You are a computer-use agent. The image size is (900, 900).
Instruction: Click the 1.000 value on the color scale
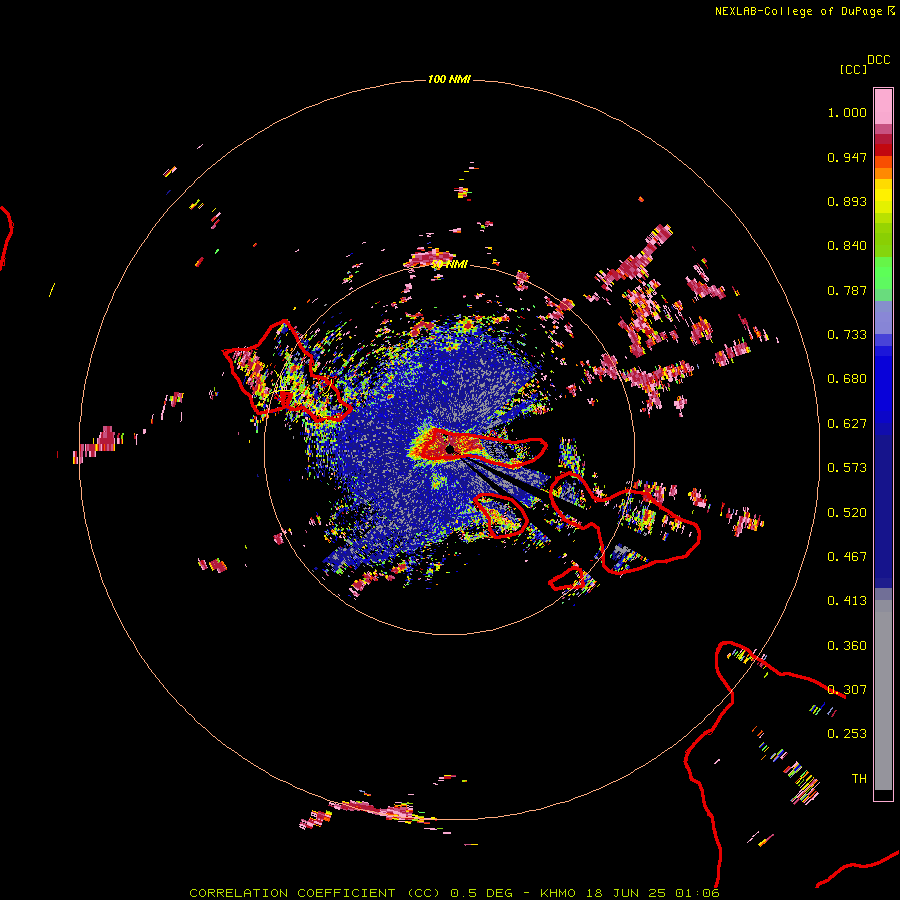tap(847, 112)
